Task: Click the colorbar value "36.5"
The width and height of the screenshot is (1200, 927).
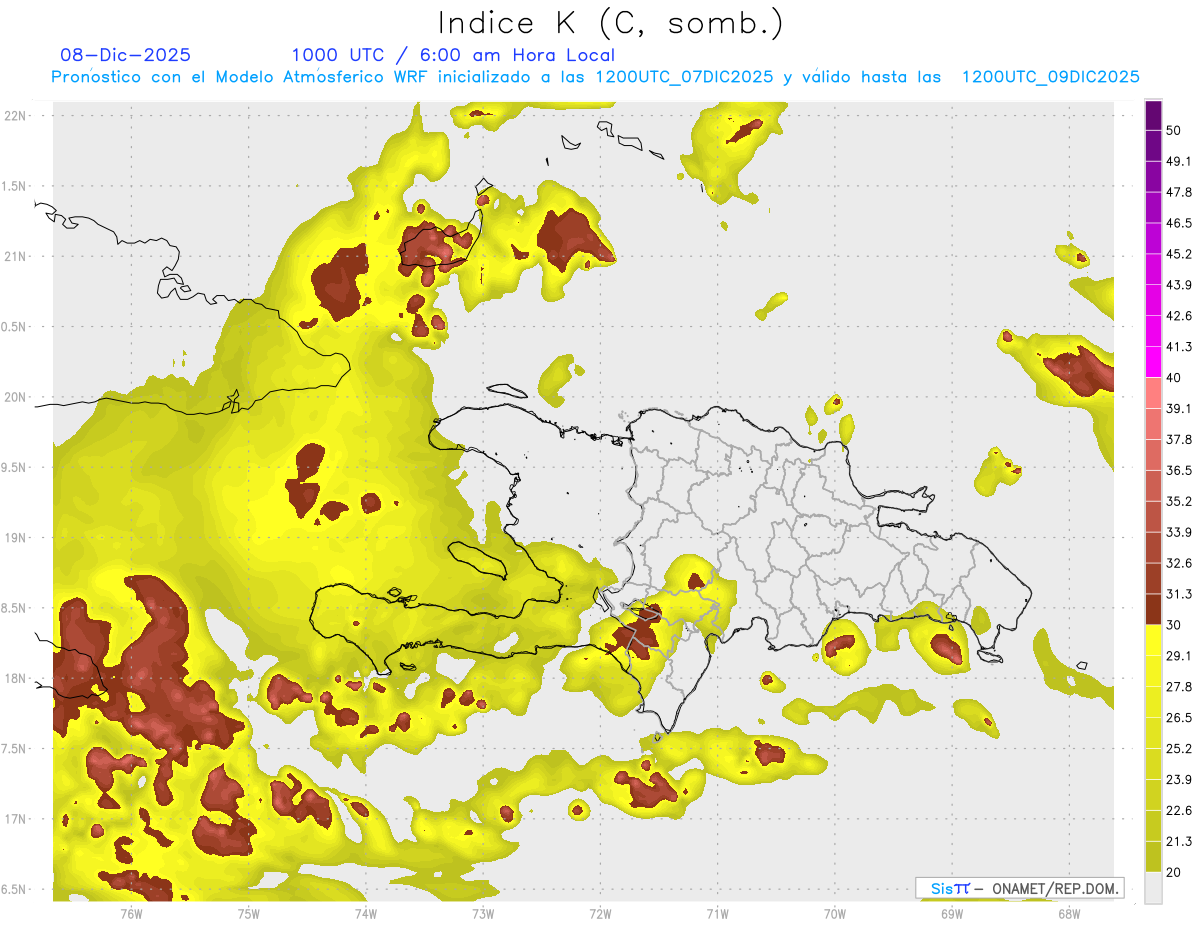Action: tap(1179, 470)
